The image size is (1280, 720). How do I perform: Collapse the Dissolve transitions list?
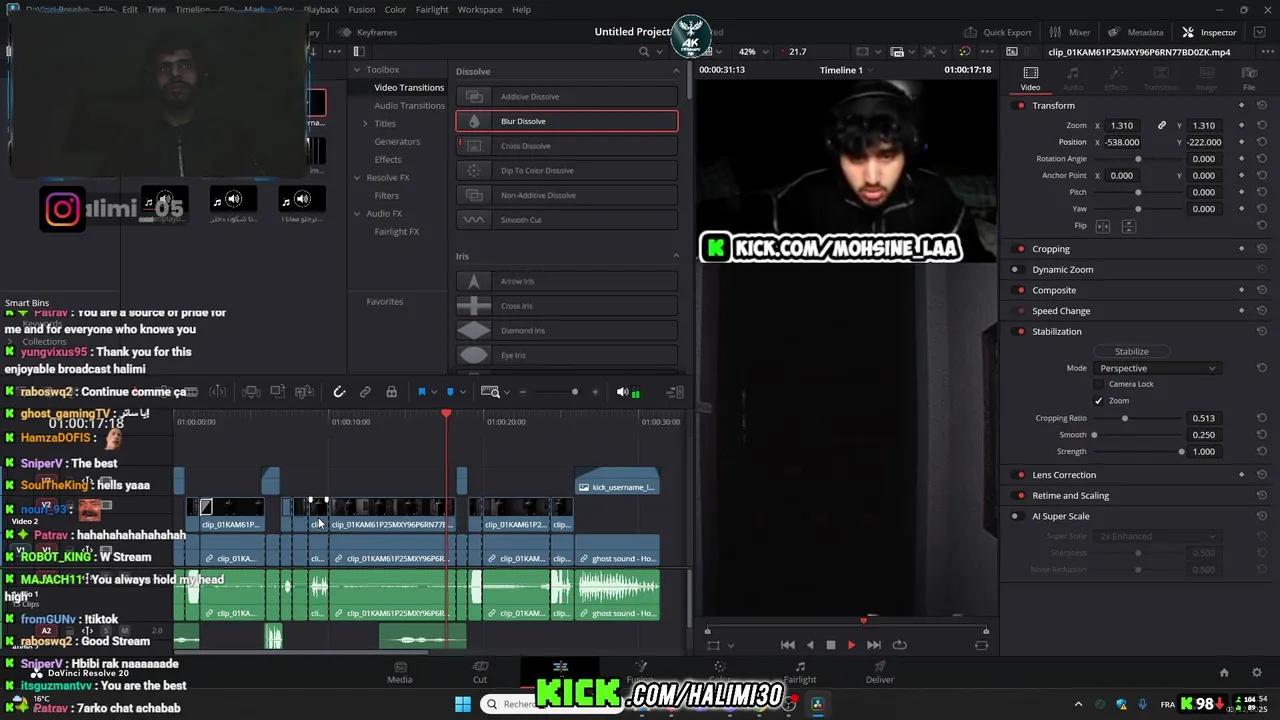click(x=676, y=71)
